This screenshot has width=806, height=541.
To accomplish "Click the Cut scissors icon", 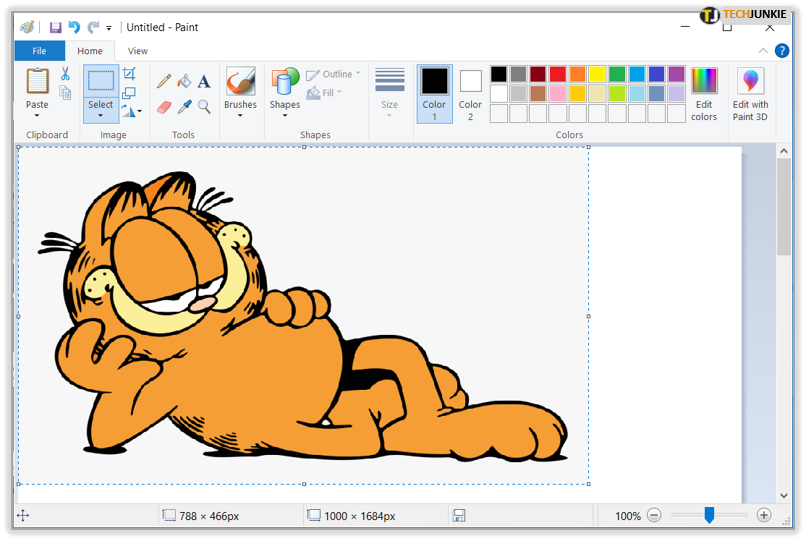I will click(x=65, y=74).
